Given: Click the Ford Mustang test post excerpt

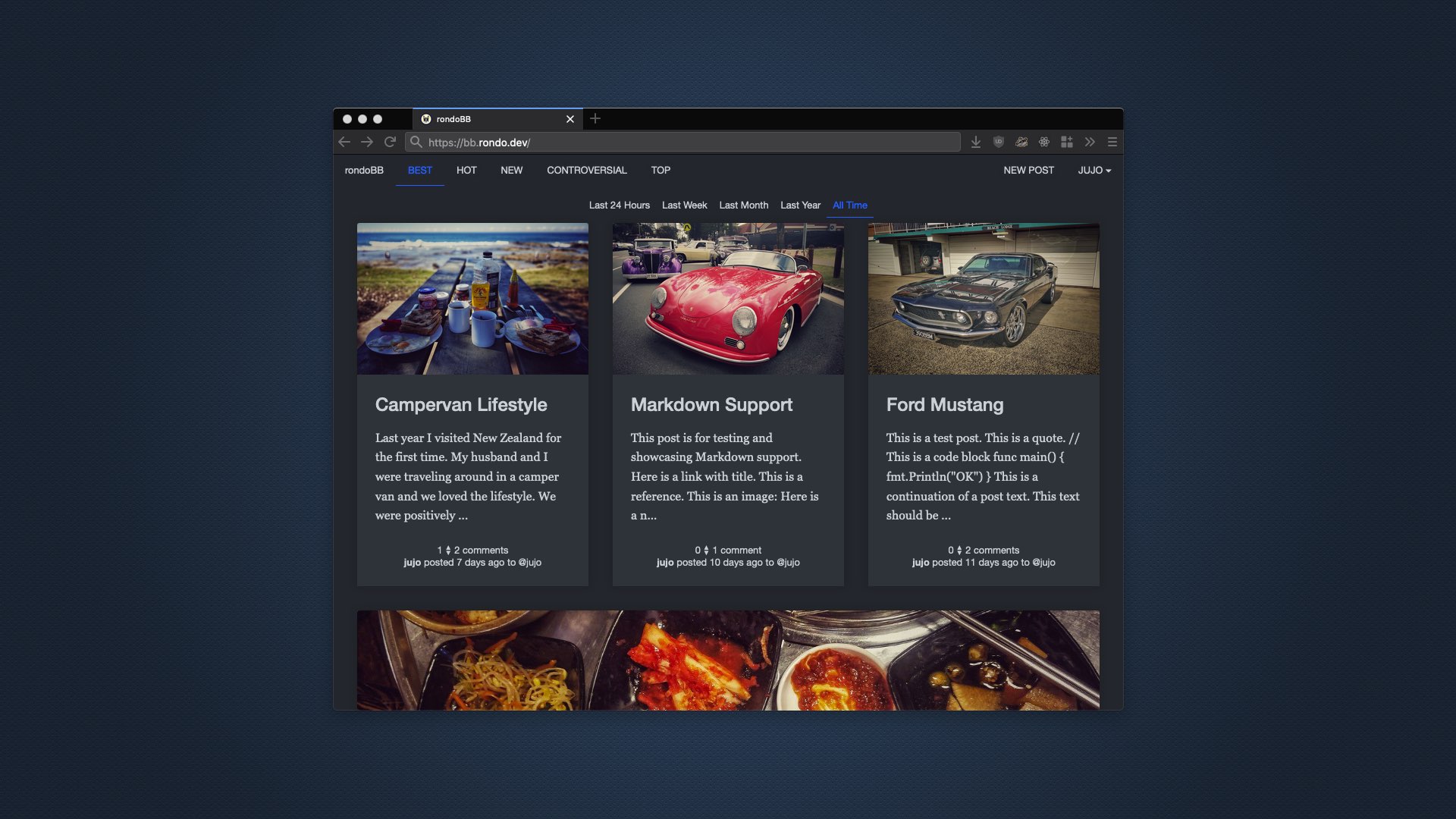Looking at the screenshot, I should [983, 476].
